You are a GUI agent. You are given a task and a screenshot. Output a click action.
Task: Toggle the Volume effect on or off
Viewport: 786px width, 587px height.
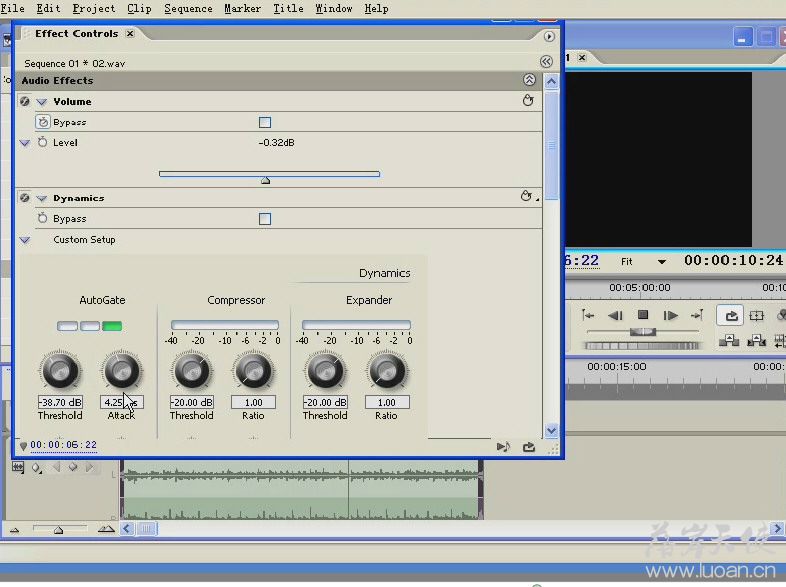pos(24,101)
